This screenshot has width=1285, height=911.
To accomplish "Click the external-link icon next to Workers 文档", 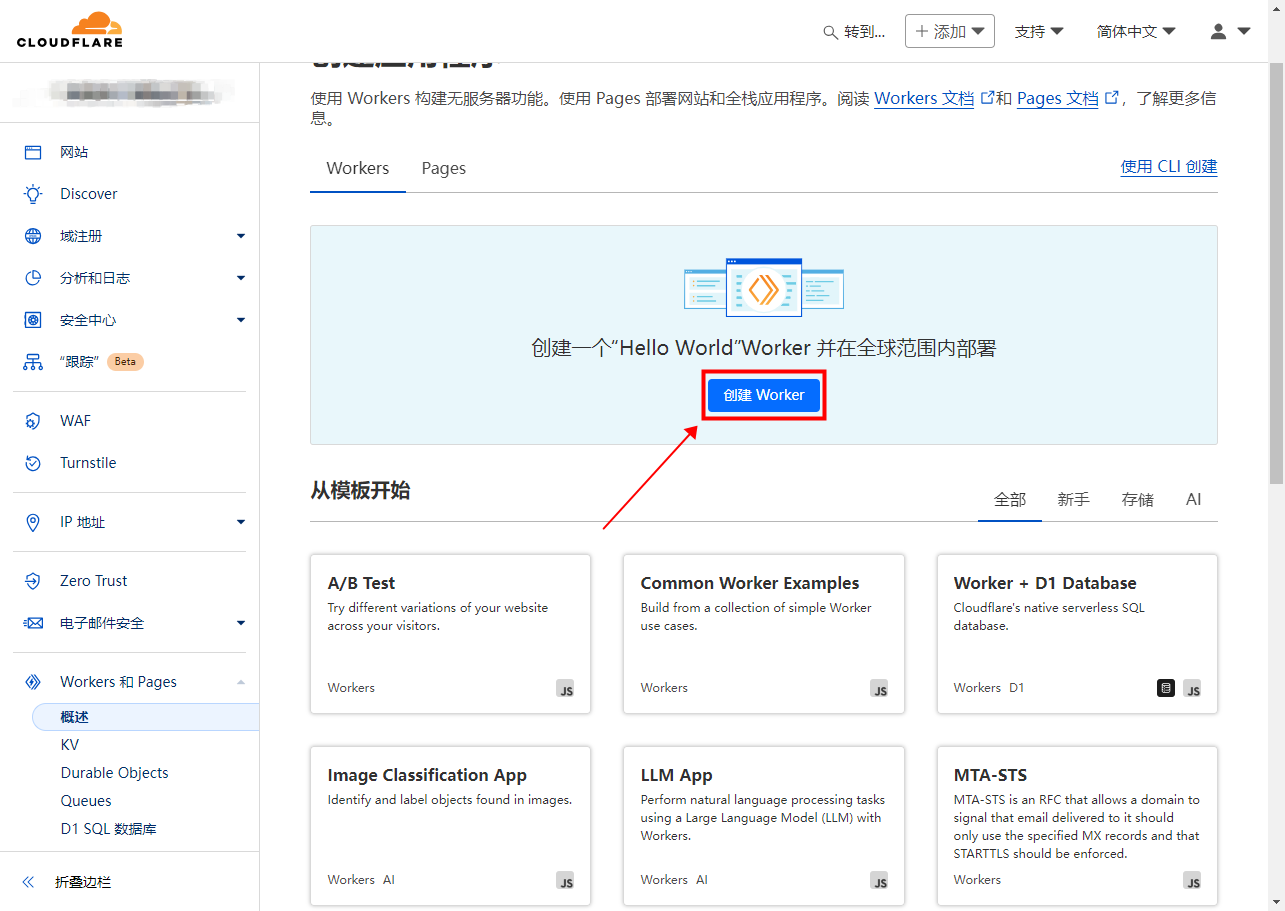I will 987,98.
